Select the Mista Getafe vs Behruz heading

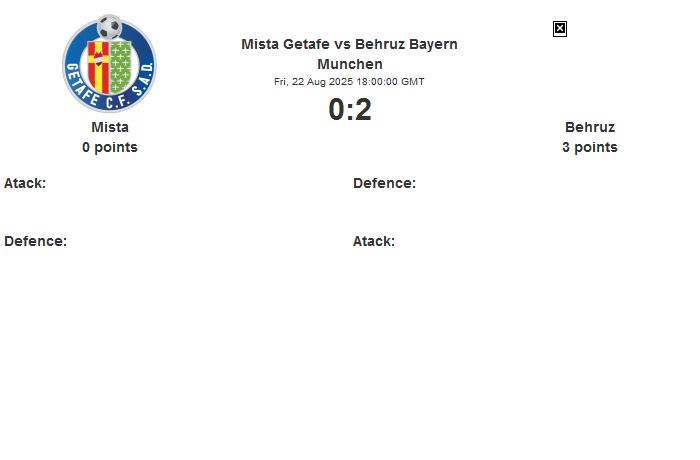[350, 54]
